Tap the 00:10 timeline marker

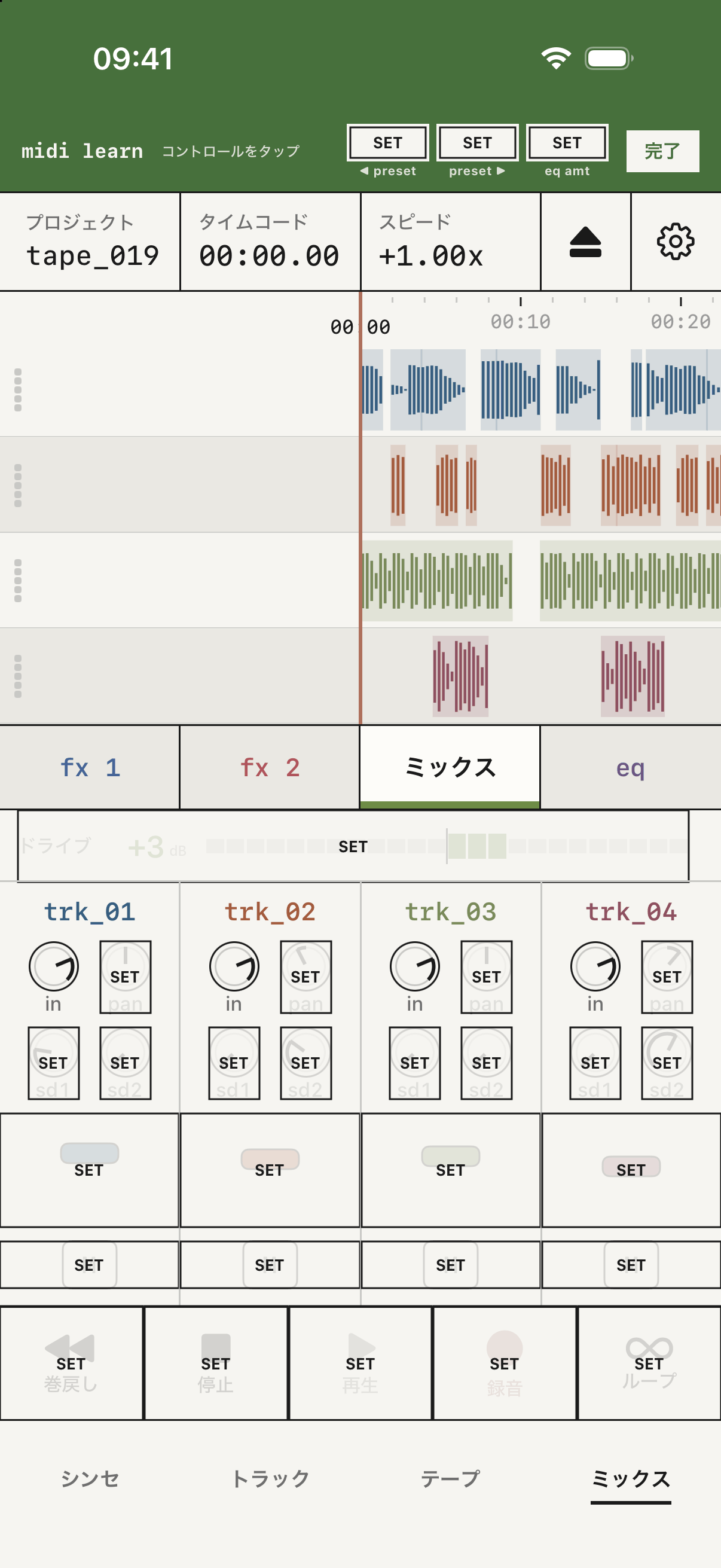(x=521, y=321)
